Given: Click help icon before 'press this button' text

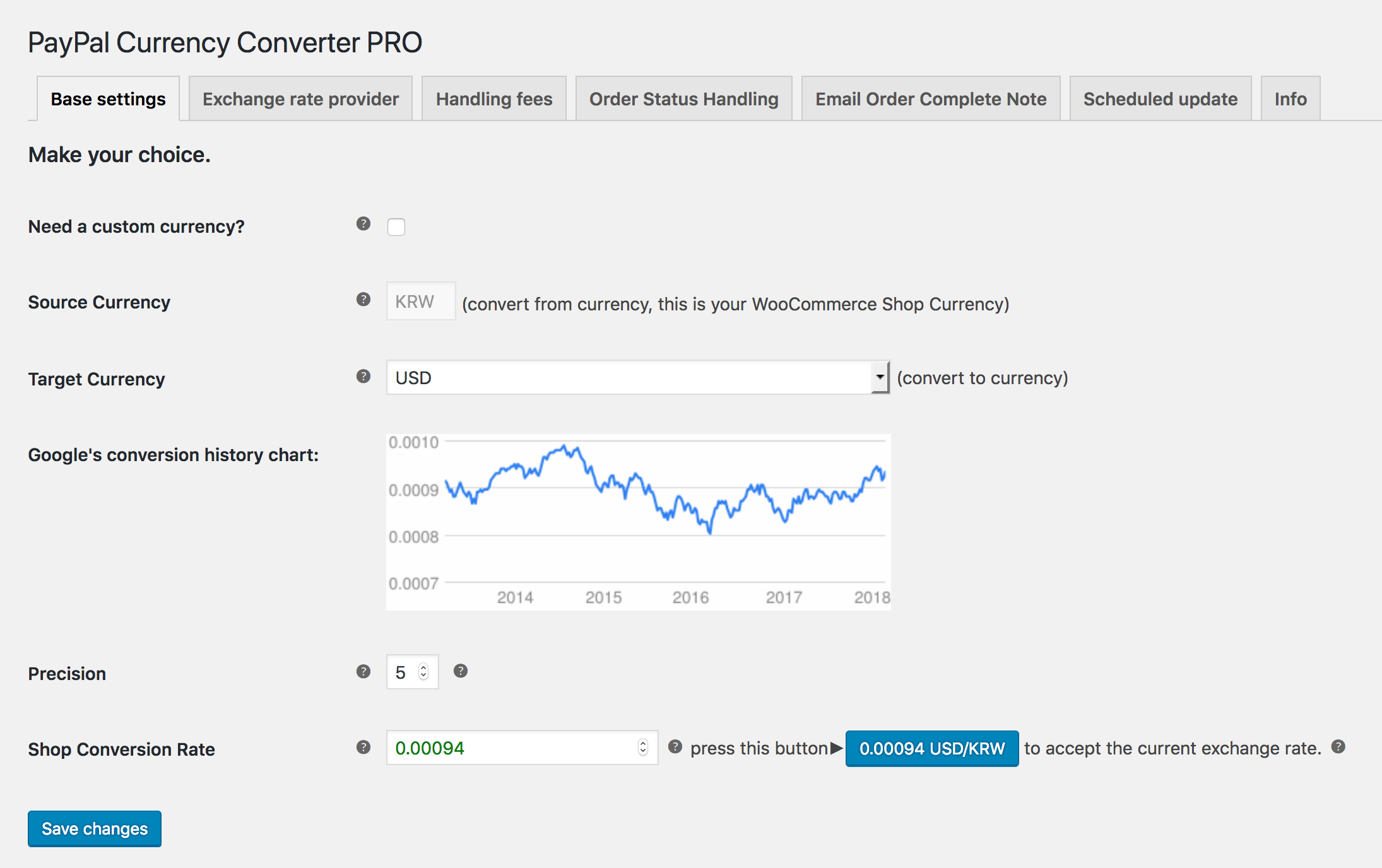Looking at the screenshot, I should pos(675,747).
